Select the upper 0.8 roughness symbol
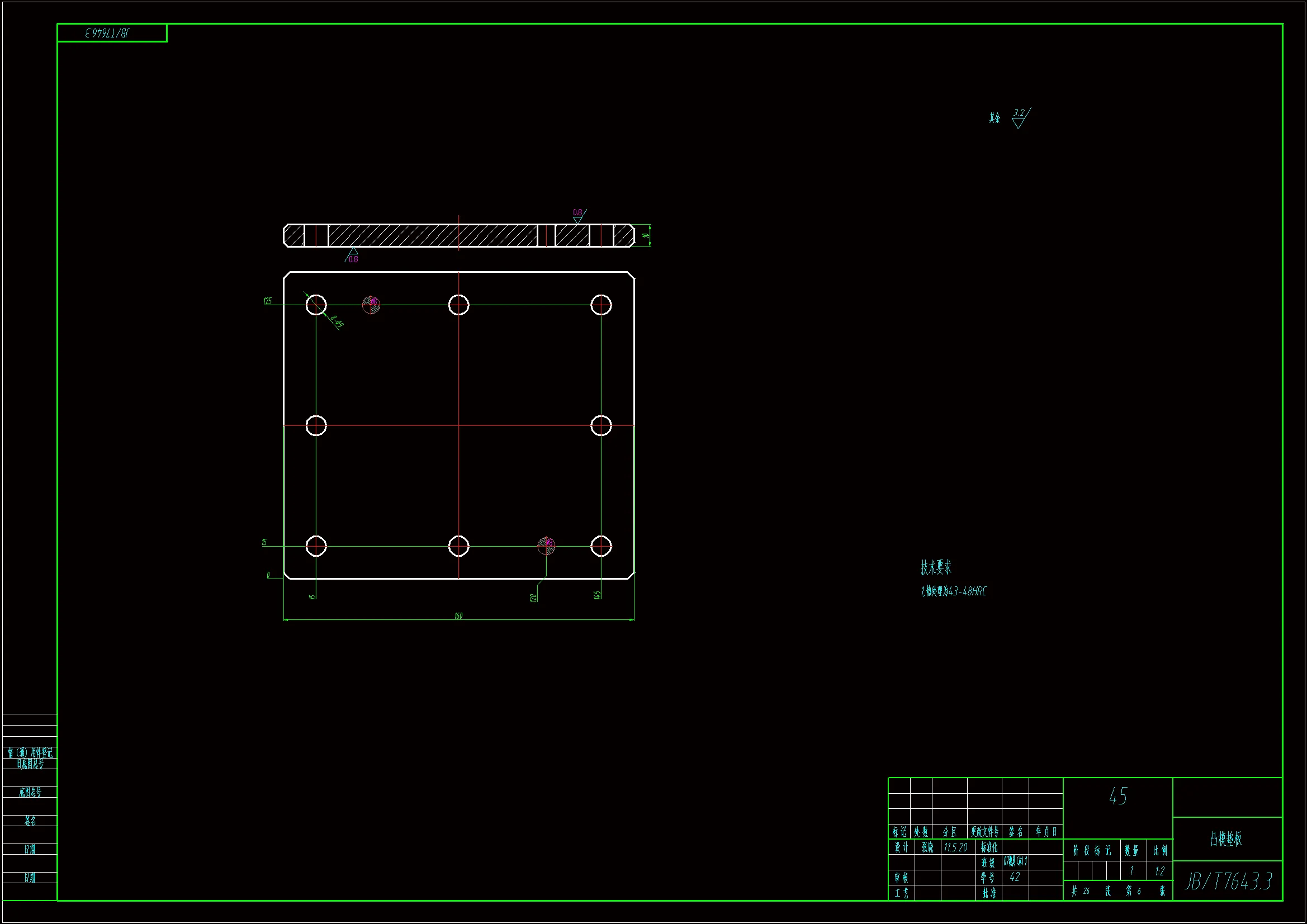Screen dimensions: 1307x924 click(x=578, y=215)
